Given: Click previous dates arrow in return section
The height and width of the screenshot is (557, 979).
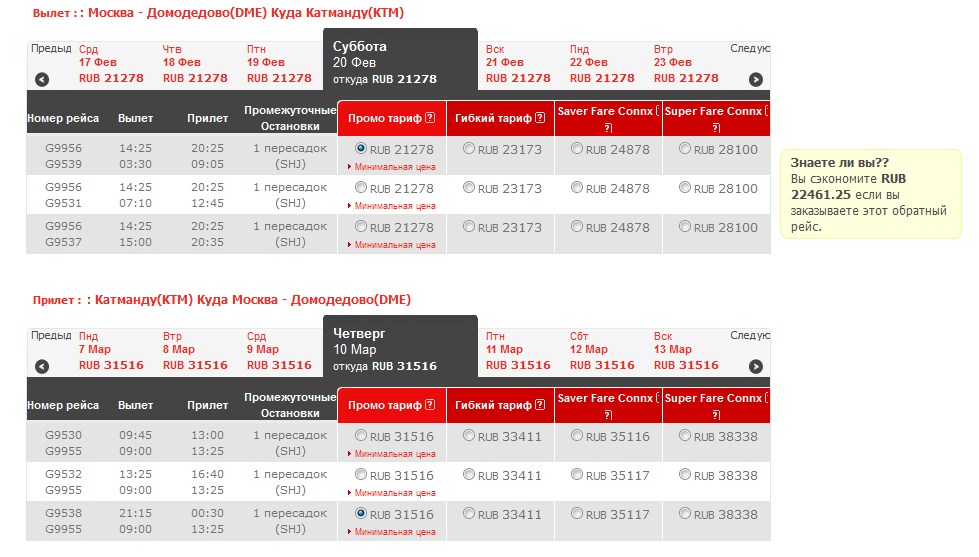Looking at the screenshot, I should (x=42, y=367).
